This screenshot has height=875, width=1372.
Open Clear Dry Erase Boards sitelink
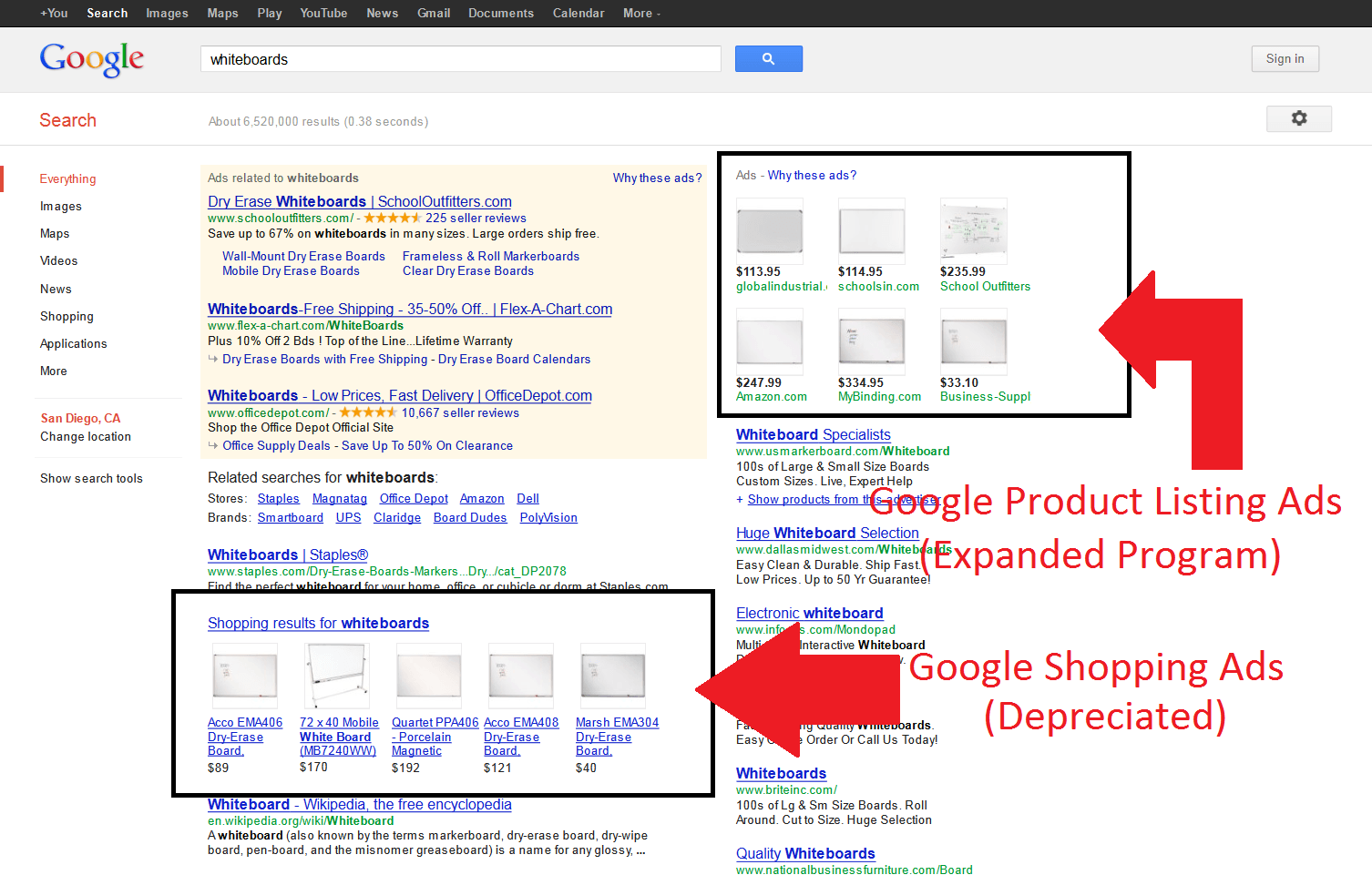coord(468,271)
